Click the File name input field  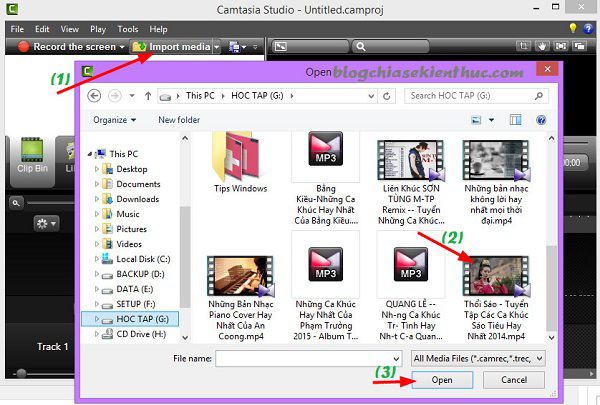308,359
